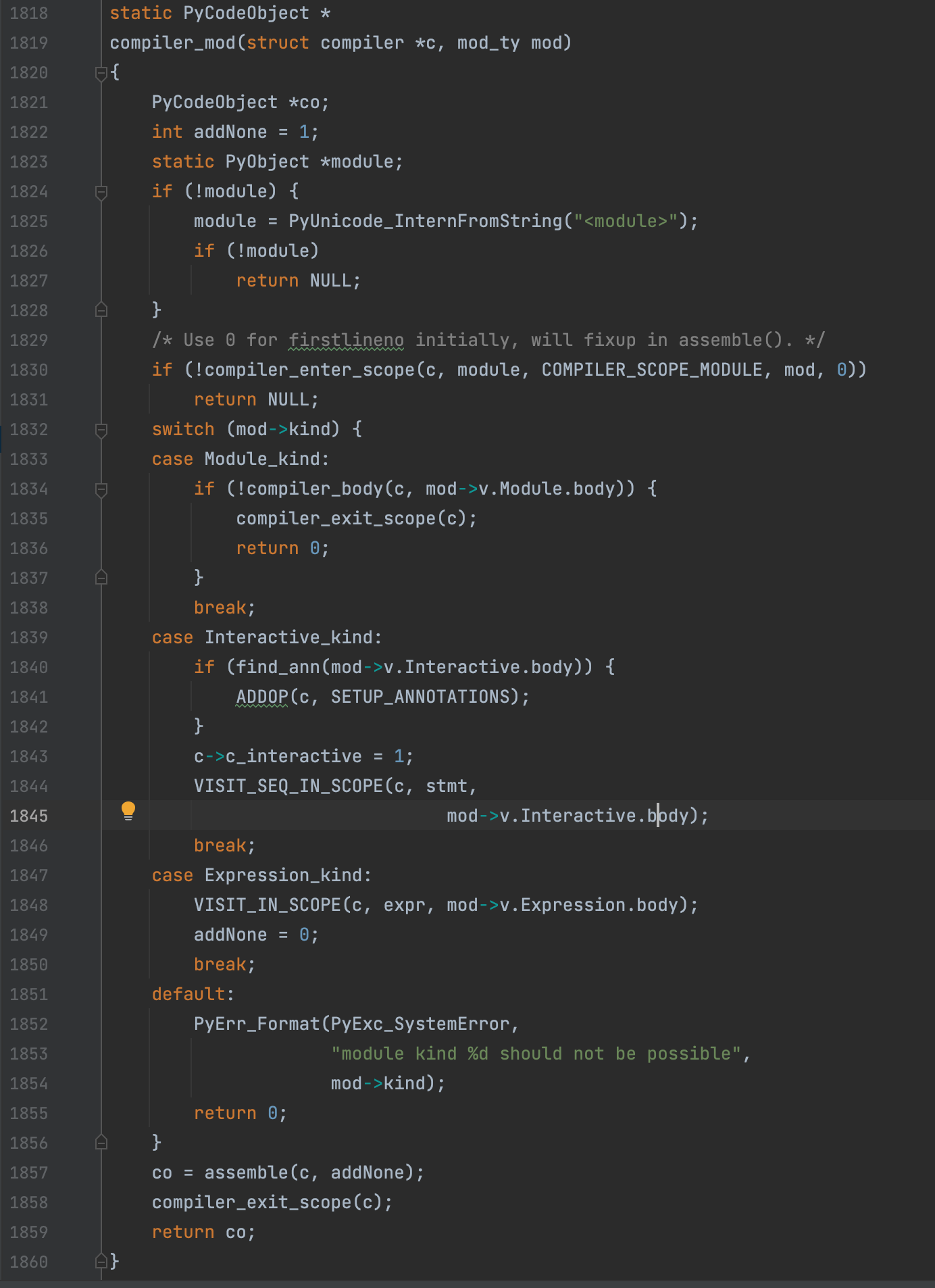Click the compiler_mod function name
This screenshot has width=935, height=1288.
(x=172, y=43)
